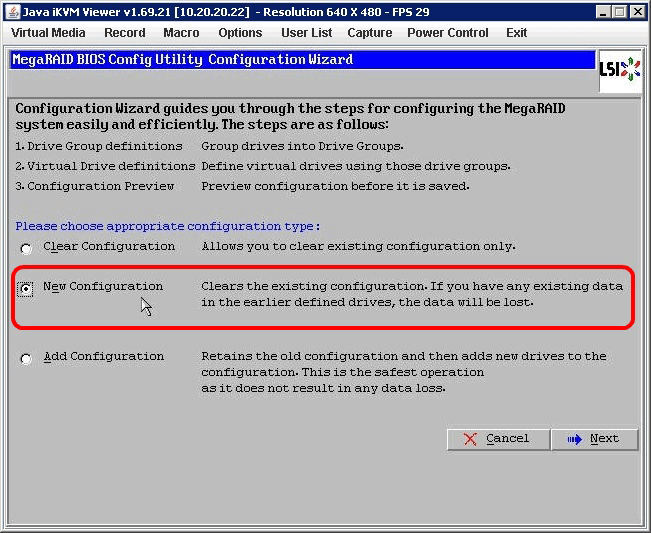Open the Capture menu

(370, 33)
